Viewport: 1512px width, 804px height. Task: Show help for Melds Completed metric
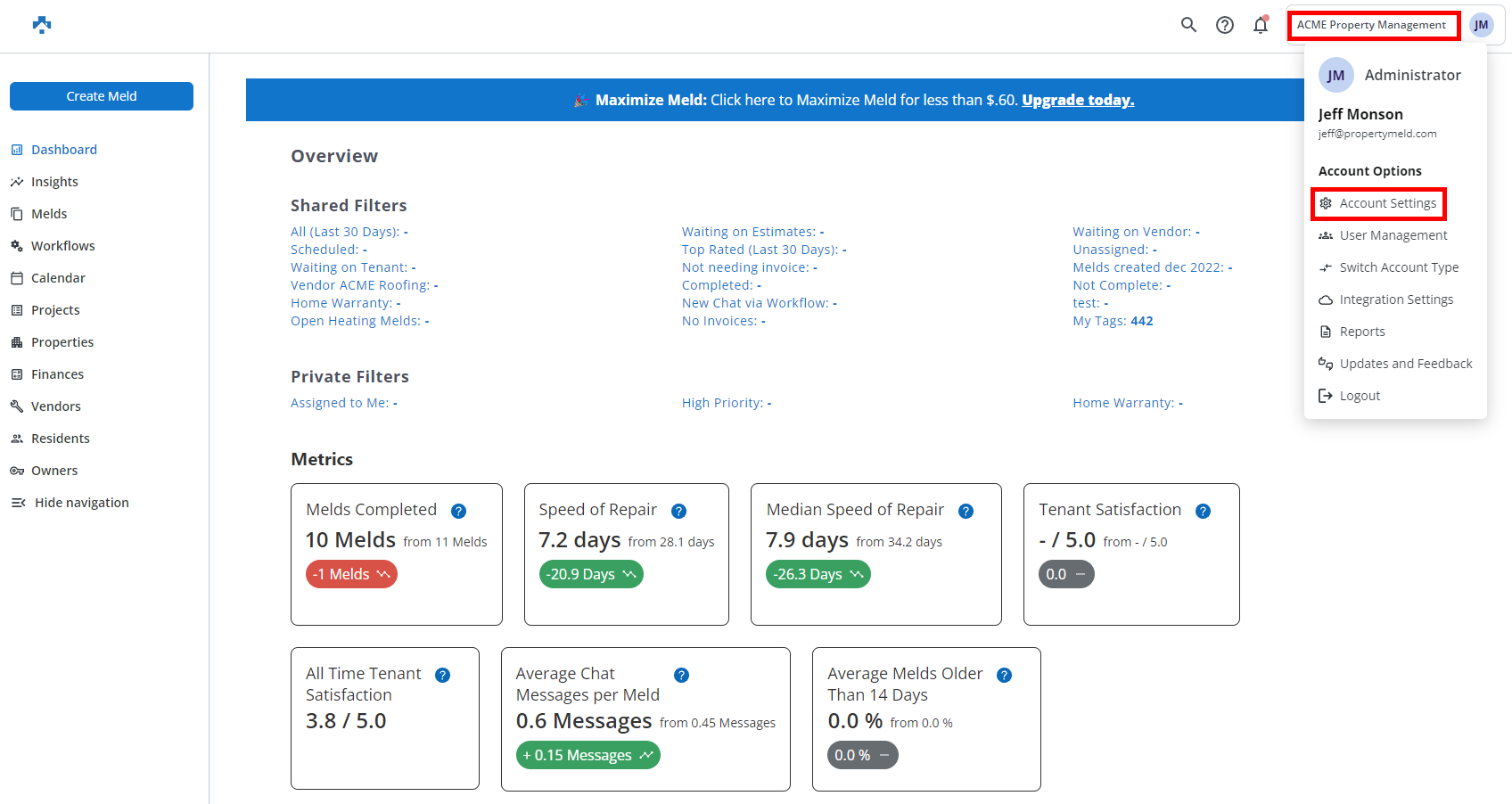458,511
